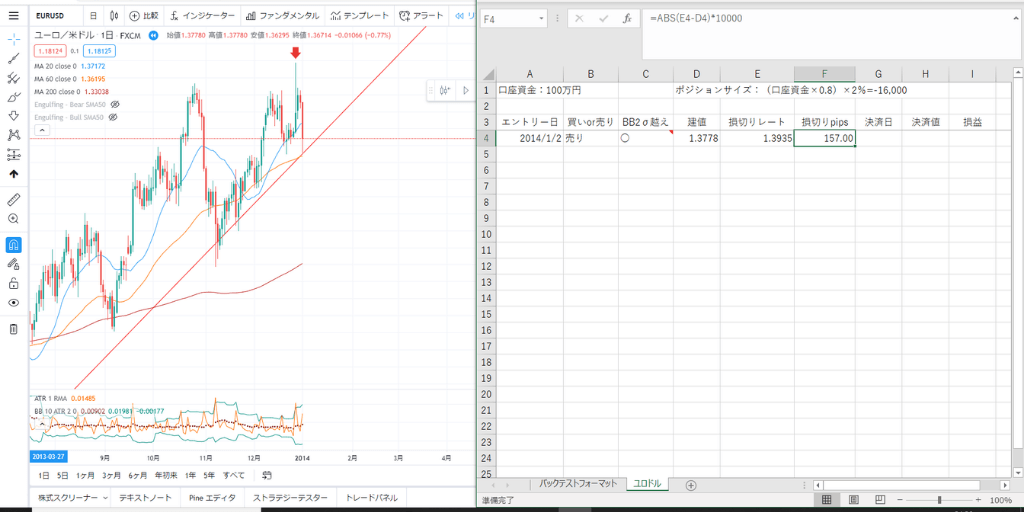Viewport: 1024px width, 512px height.
Task: Open the ファンダメンタル fundamentals menu
Action: point(284,15)
